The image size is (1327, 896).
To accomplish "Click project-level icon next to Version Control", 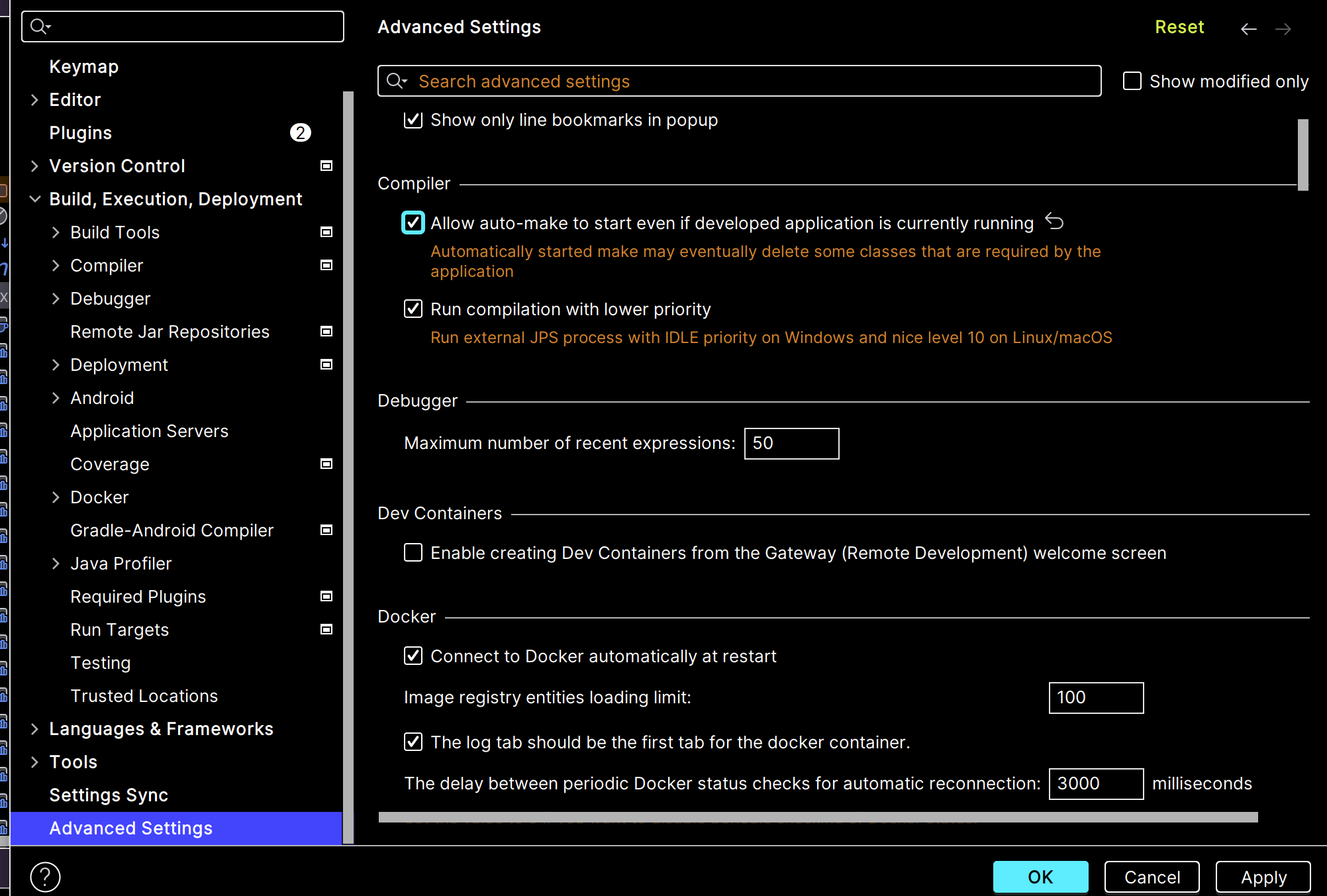I will [326, 166].
